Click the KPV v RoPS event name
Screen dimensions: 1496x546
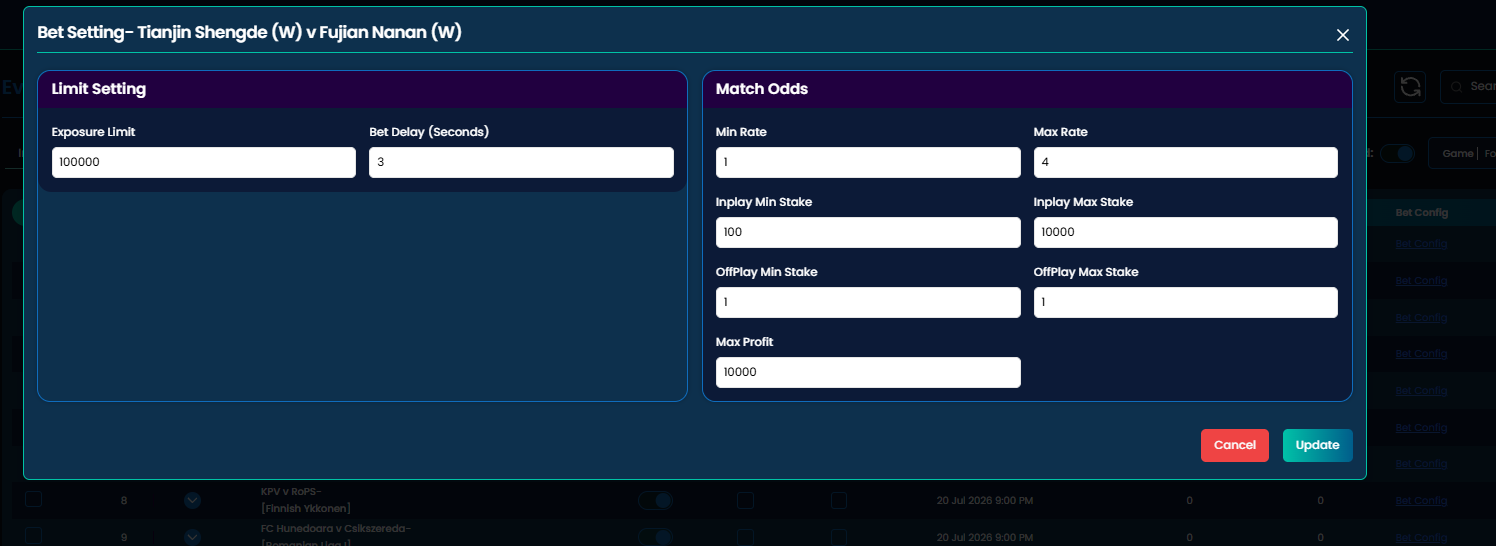pyautogui.click(x=305, y=499)
